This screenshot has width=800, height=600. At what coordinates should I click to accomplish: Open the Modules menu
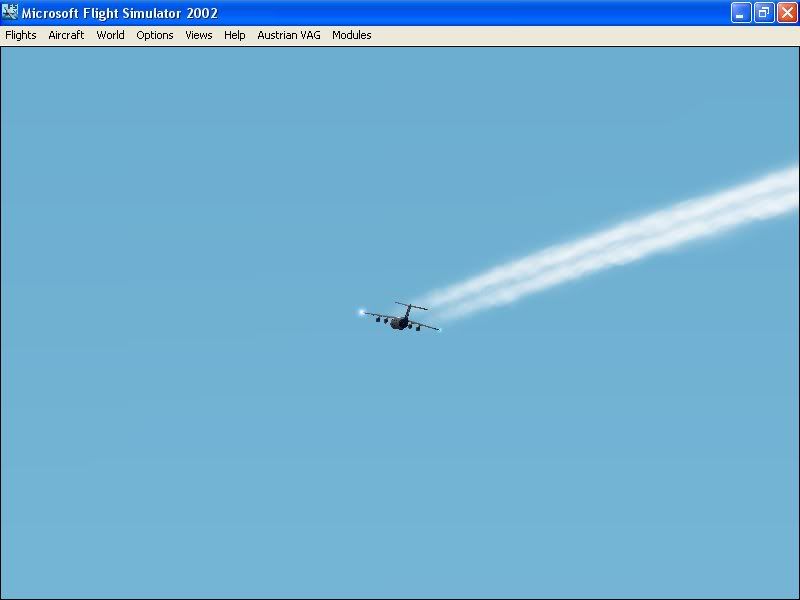tap(351, 35)
